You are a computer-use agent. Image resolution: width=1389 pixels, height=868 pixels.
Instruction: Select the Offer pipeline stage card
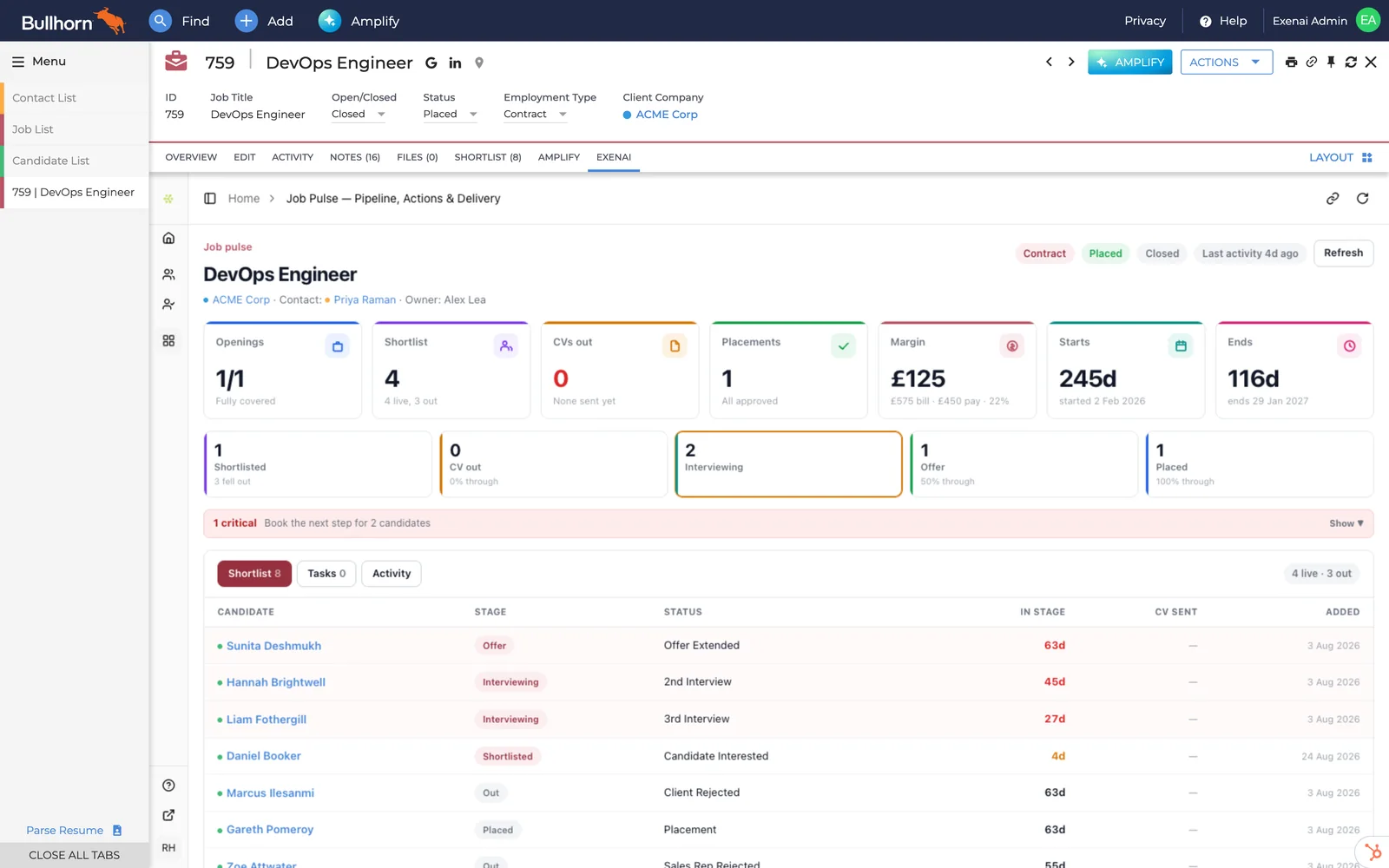click(1024, 464)
